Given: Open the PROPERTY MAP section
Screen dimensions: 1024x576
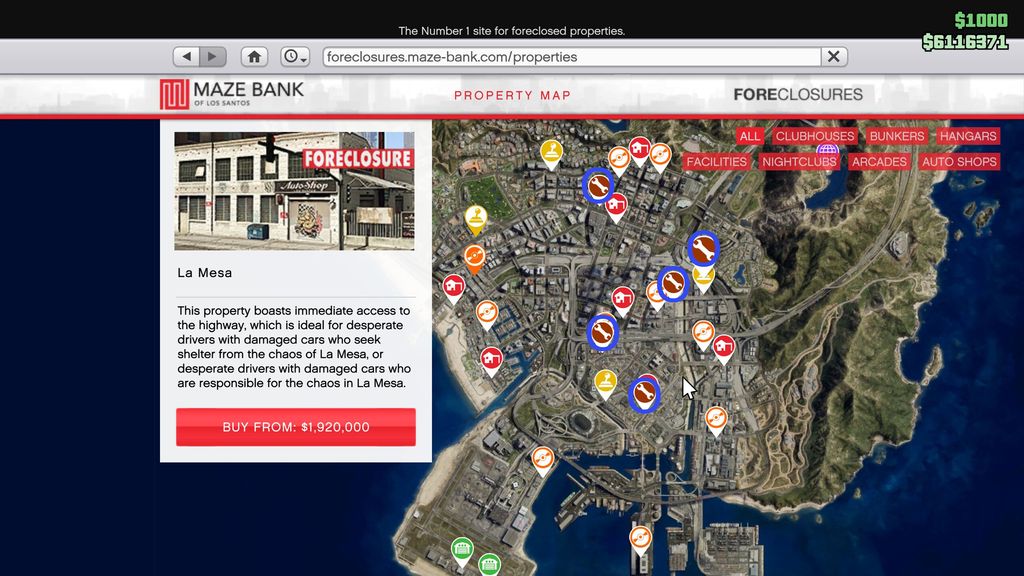Looking at the screenshot, I should [x=513, y=95].
